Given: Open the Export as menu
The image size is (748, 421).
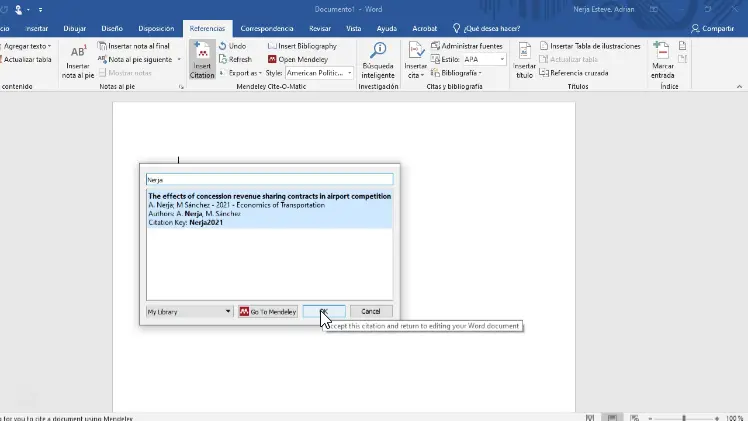Looking at the screenshot, I should tap(240, 73).
